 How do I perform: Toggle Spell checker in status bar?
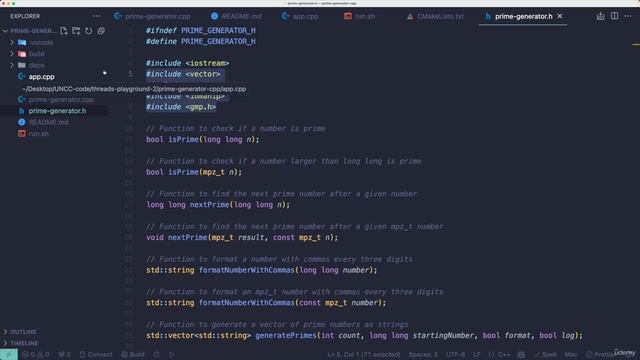pyautogui.click(x=545, y=354)
